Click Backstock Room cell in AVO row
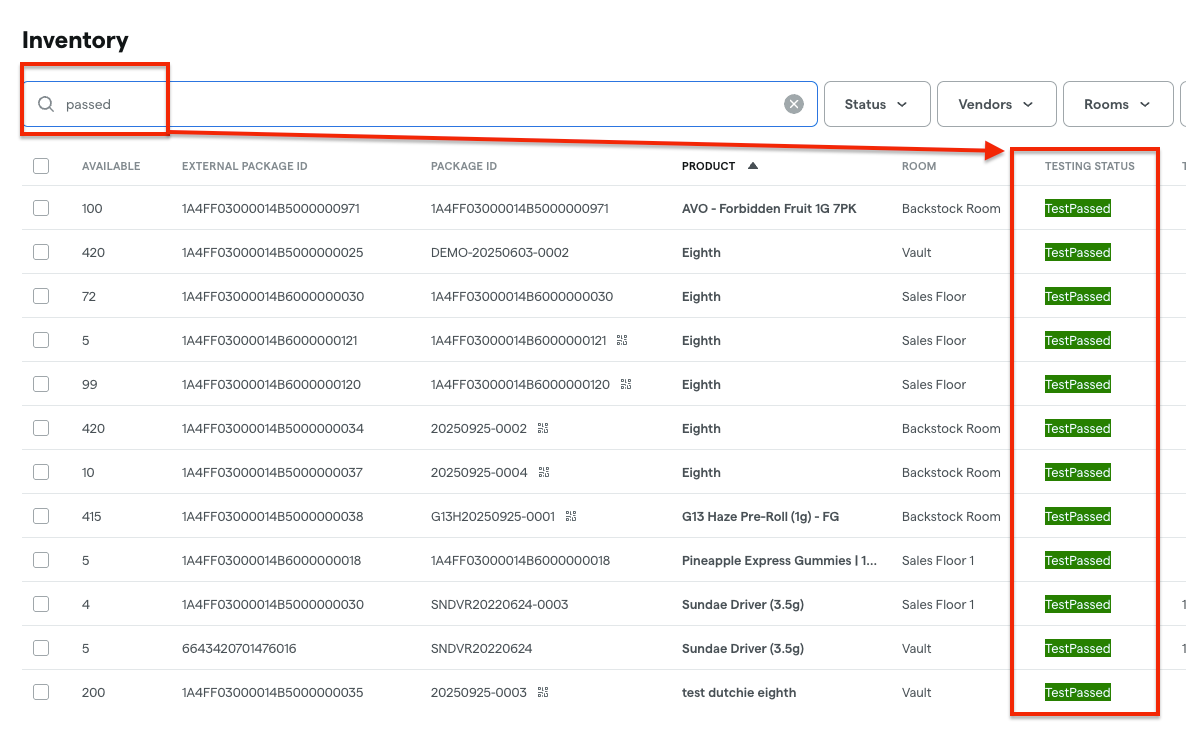The width and height of the screenshot is (1186, 743). (951, 208)
